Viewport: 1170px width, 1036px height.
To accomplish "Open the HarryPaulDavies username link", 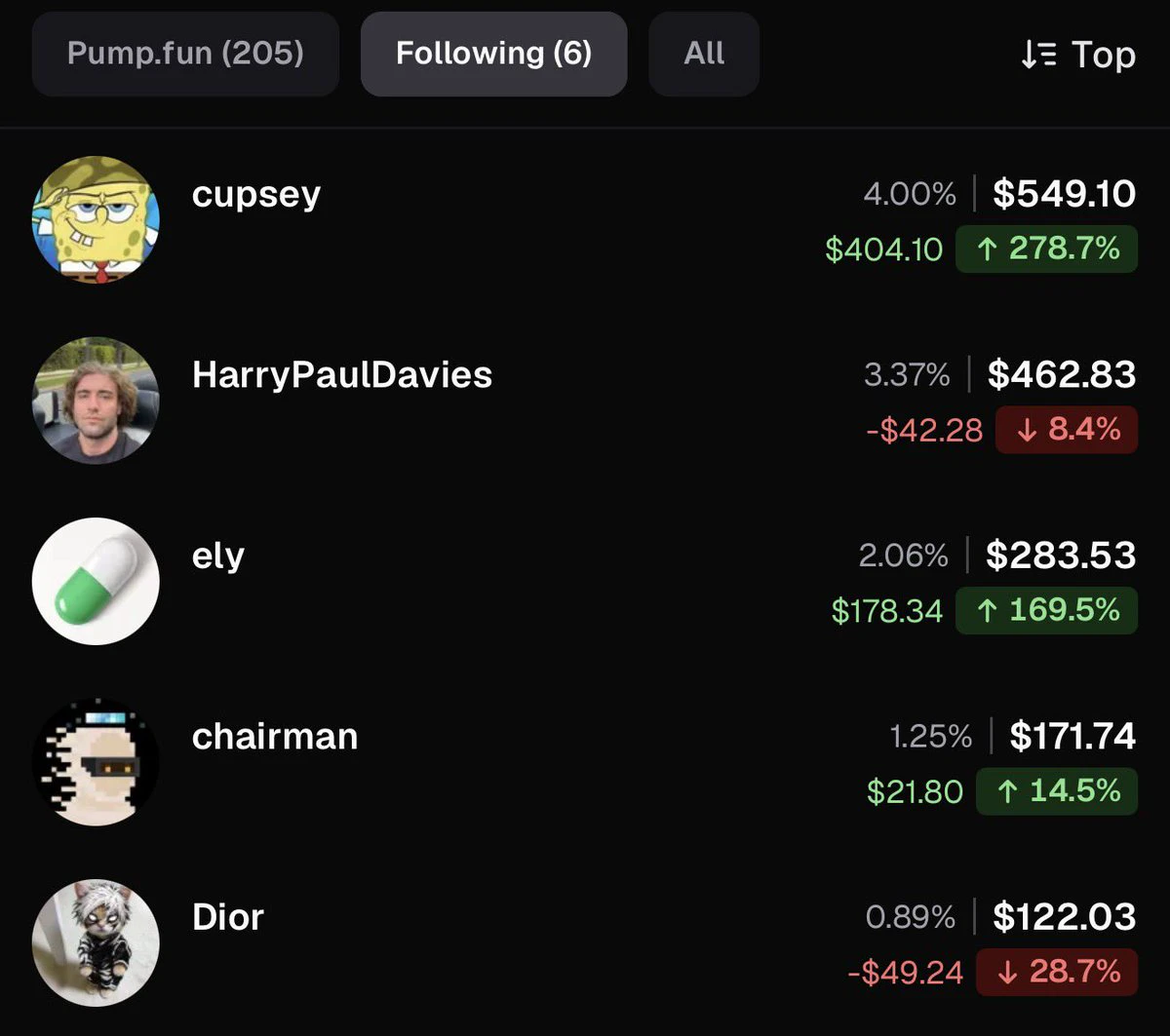I will [342, 374].
